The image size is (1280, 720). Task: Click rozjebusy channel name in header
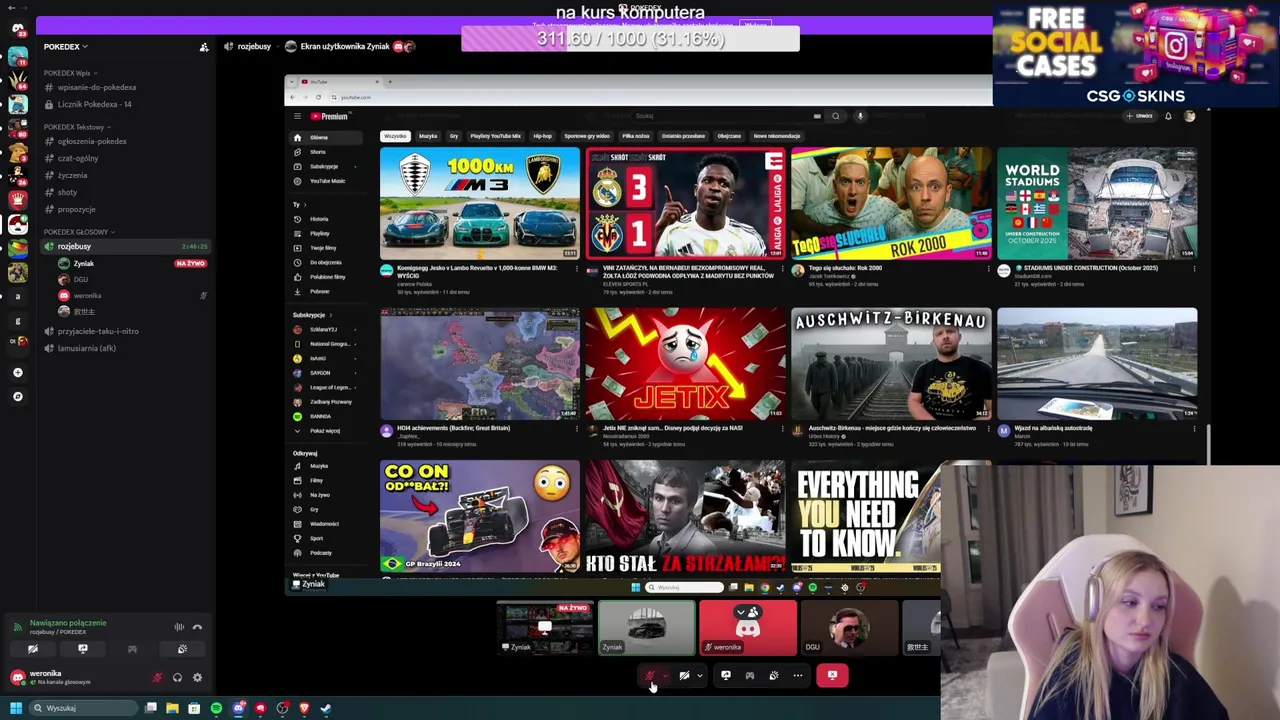254,47
